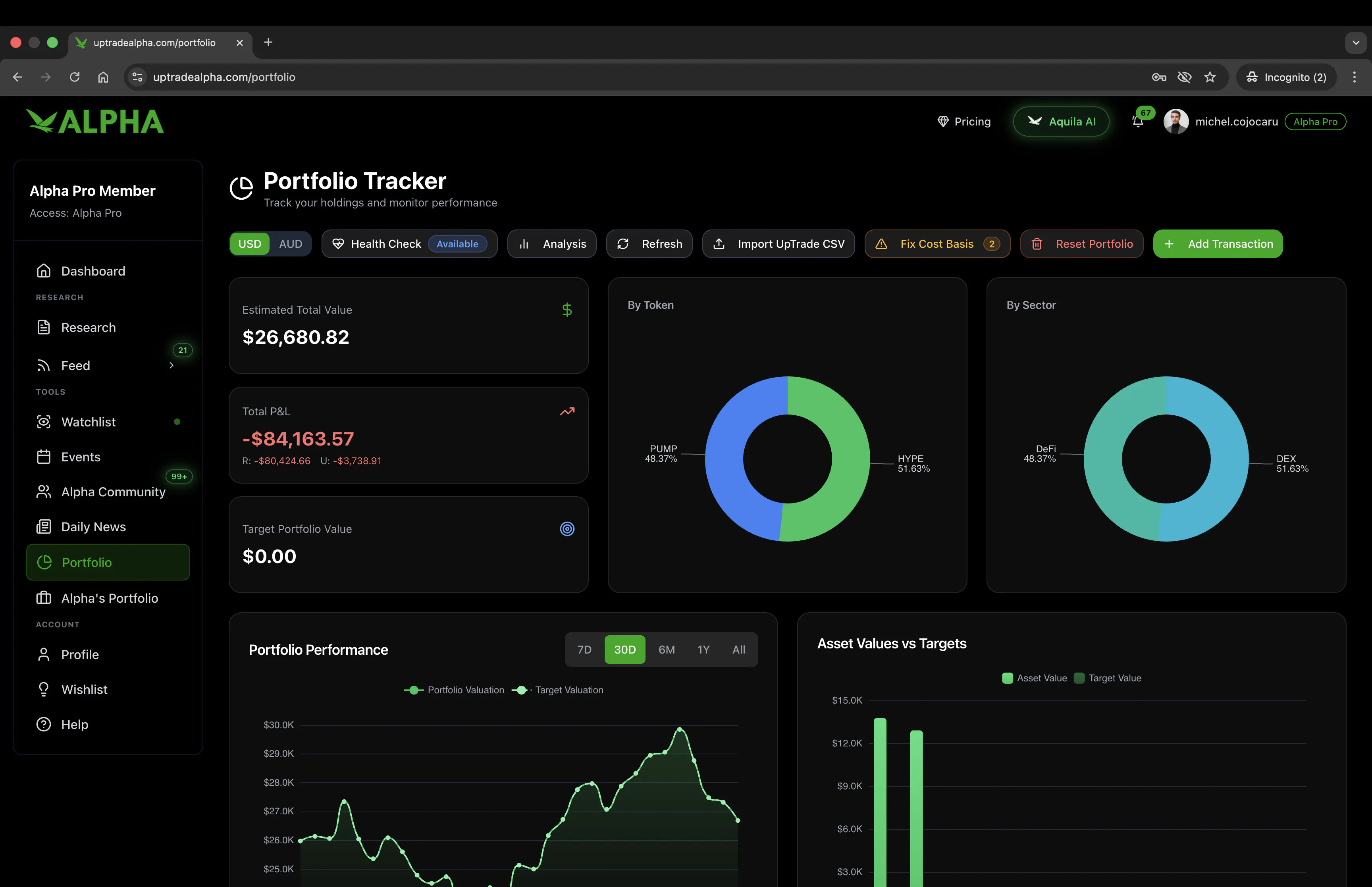This screenshot has height=887, width=1372.
Task: Open the Chrome three-dot menu
Action: coord(1354,77)
